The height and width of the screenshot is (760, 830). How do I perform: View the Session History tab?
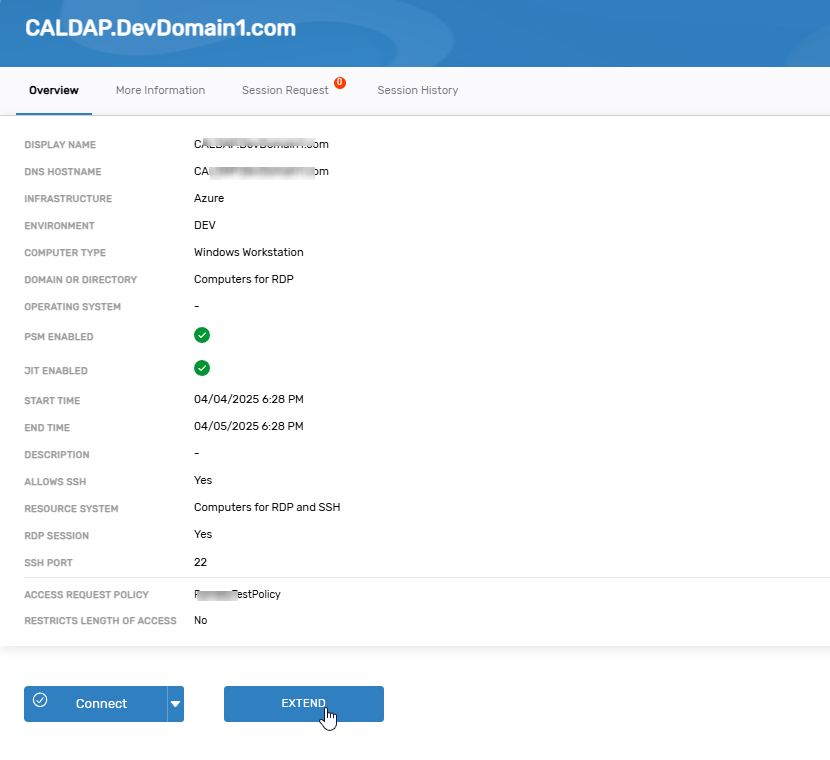pos(417,90)
